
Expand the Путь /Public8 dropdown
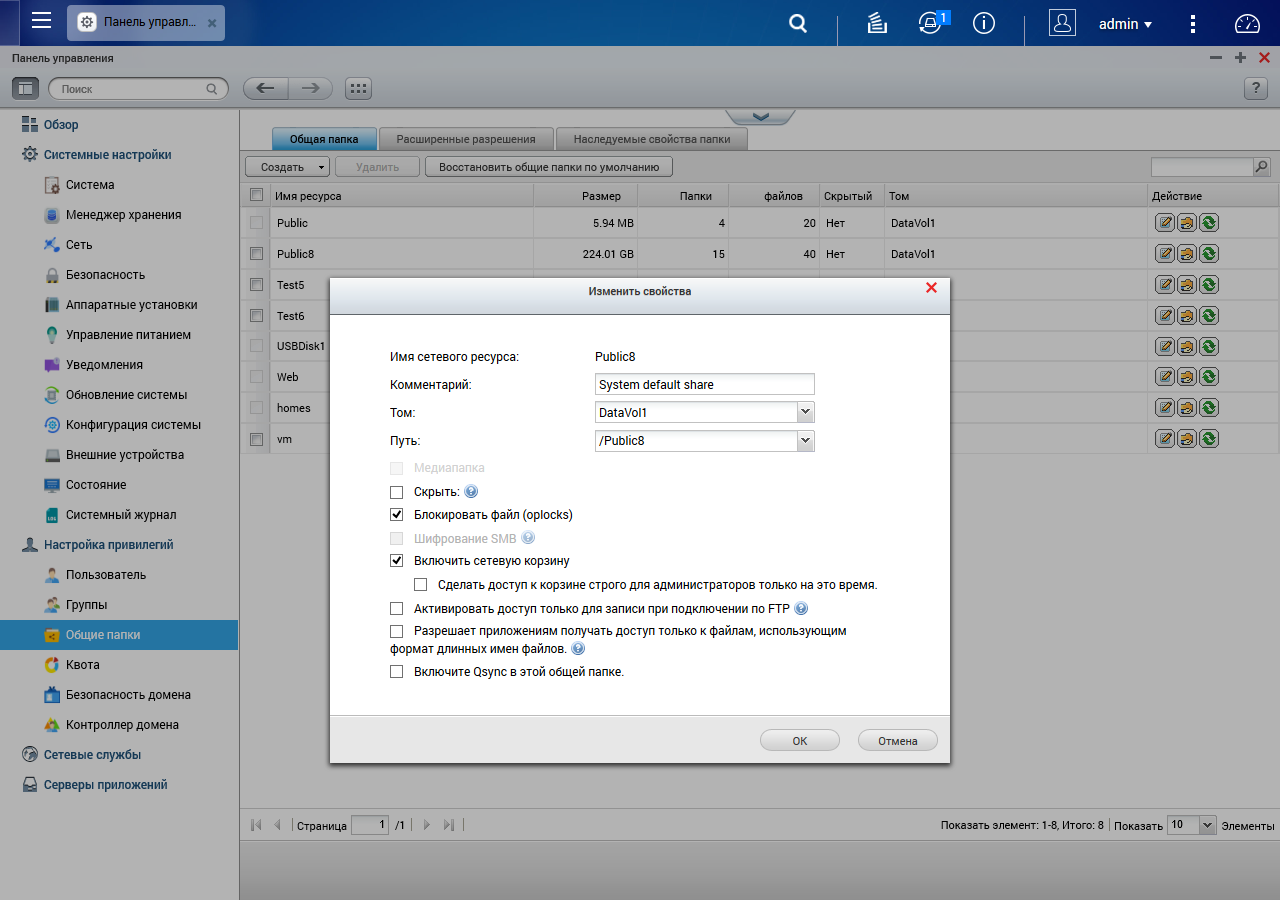point(806,441)
